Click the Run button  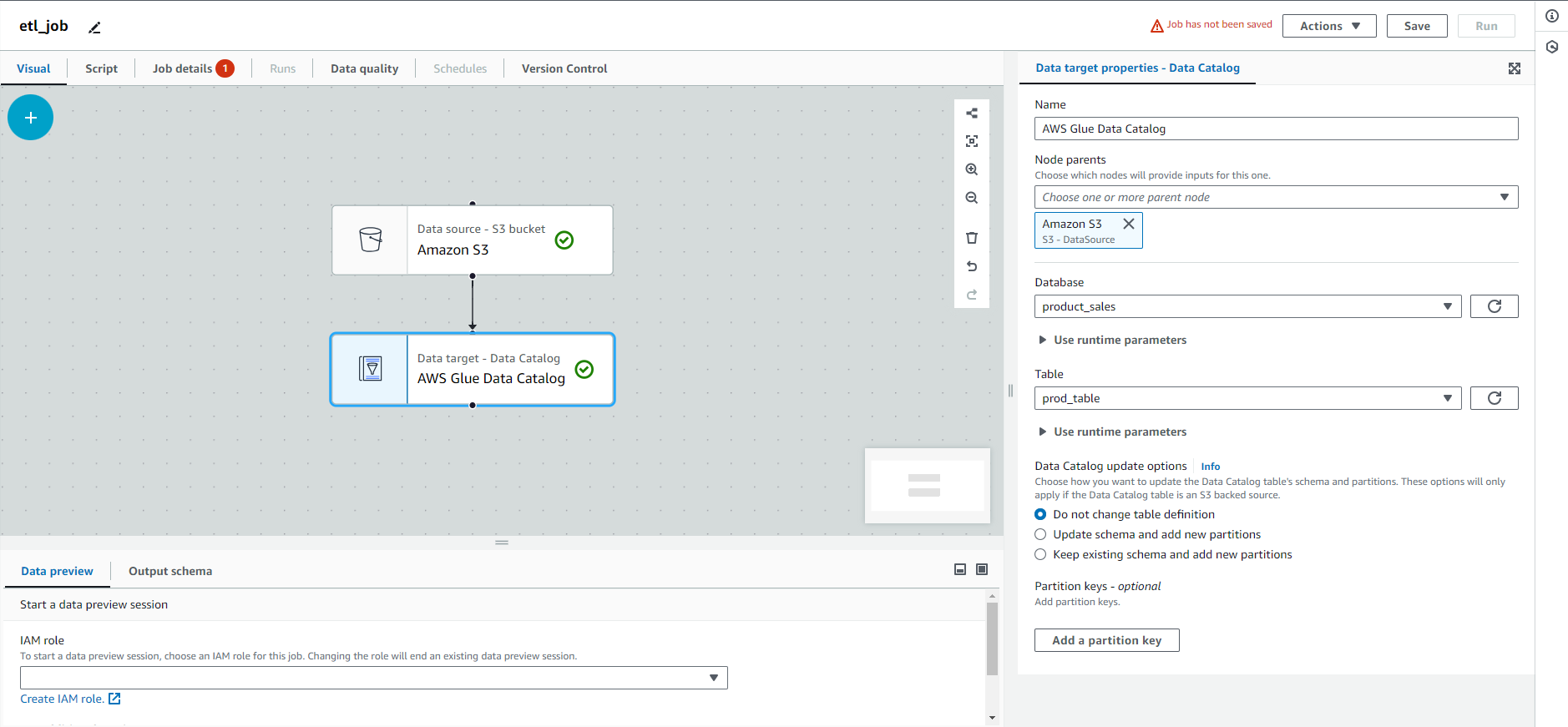1486,26
